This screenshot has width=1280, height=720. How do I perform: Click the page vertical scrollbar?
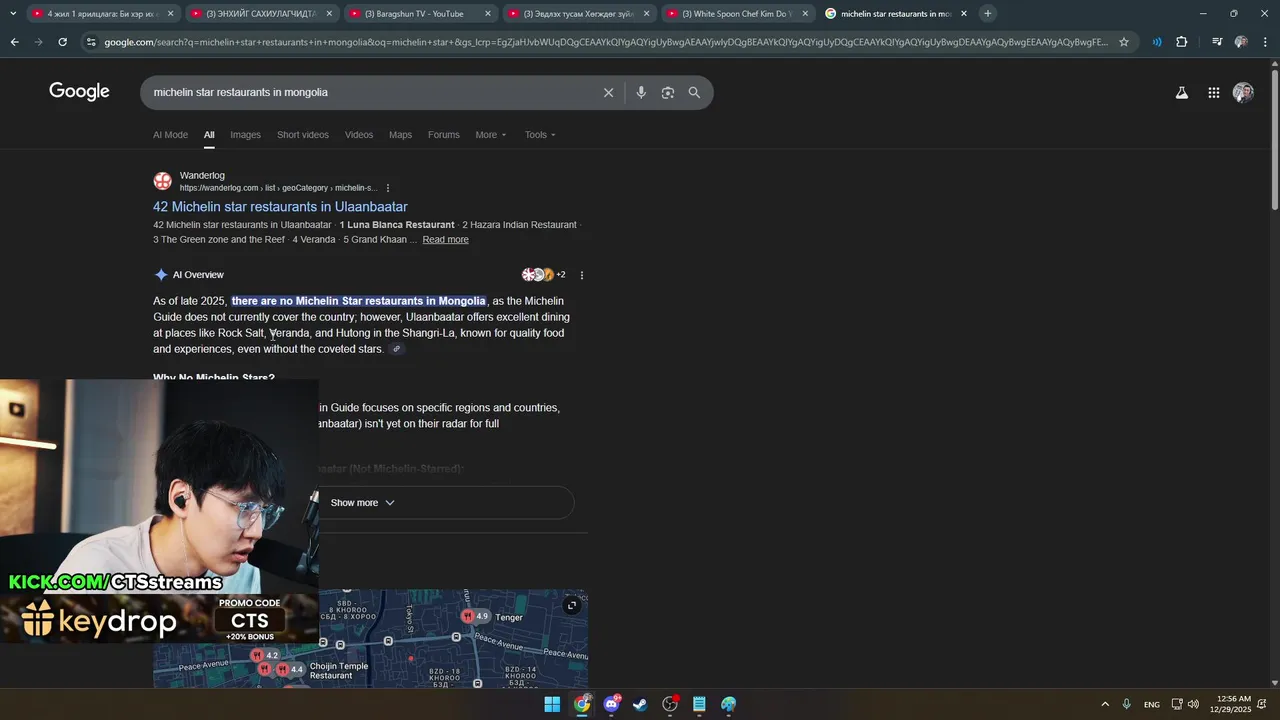(1274, 140)
